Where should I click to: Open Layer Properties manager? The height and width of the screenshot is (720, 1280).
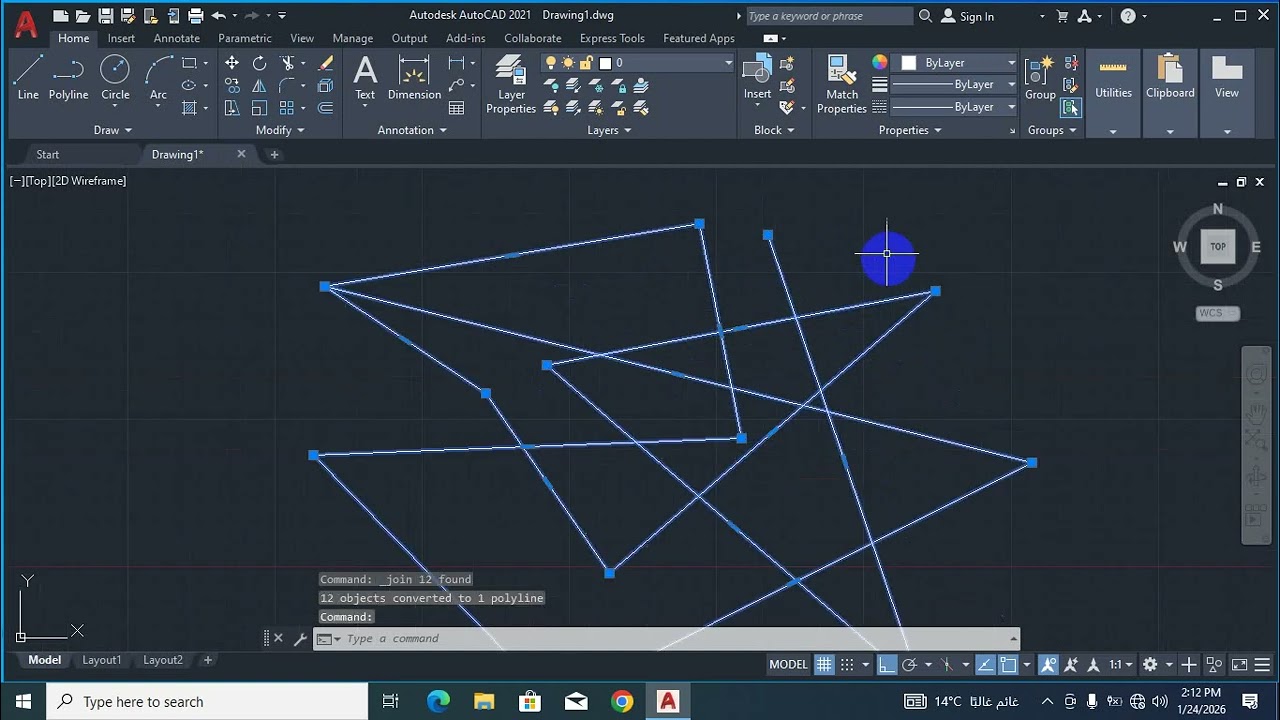coord(511,85)
